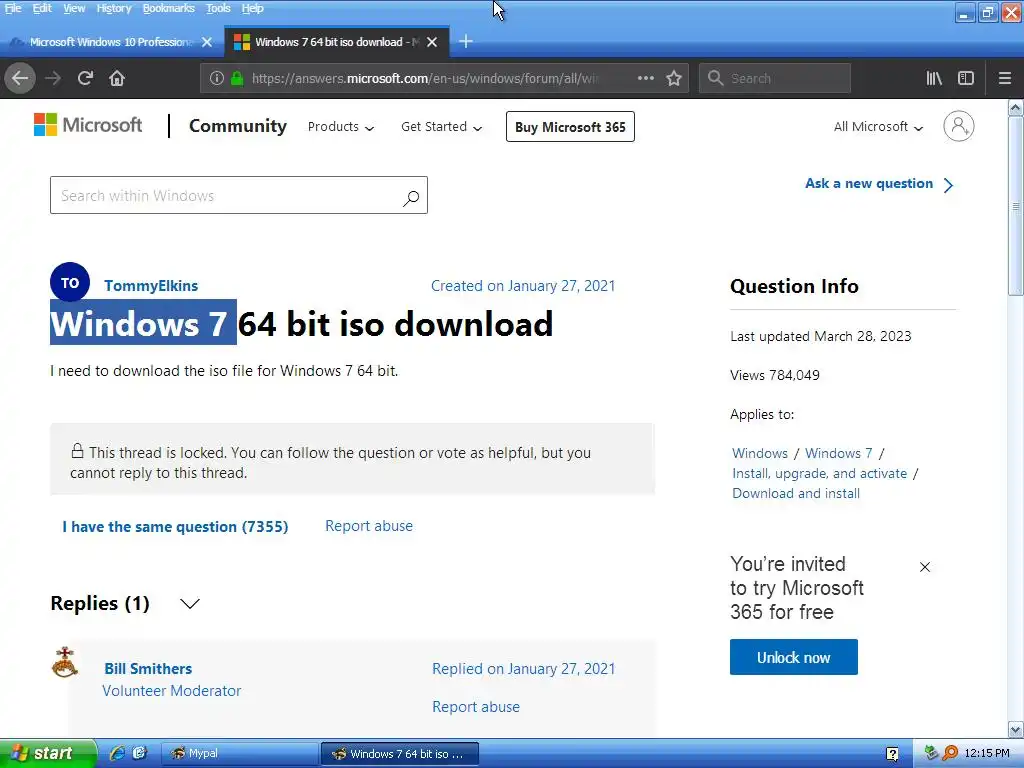
Task: Open Internet Explorer from quick launch
Action: click(117, 753)
